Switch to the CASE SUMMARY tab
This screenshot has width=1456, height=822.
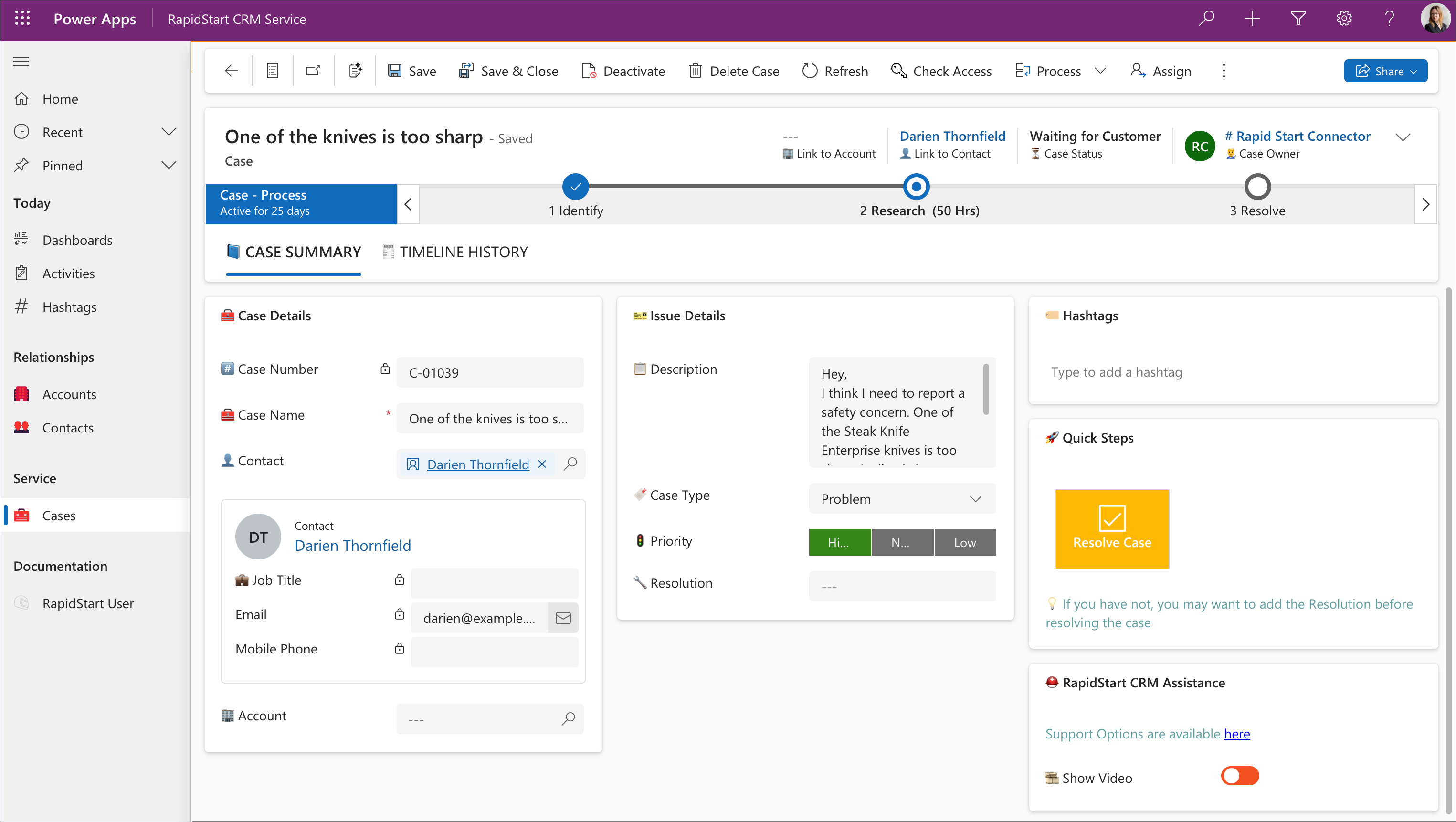(293, 252)
